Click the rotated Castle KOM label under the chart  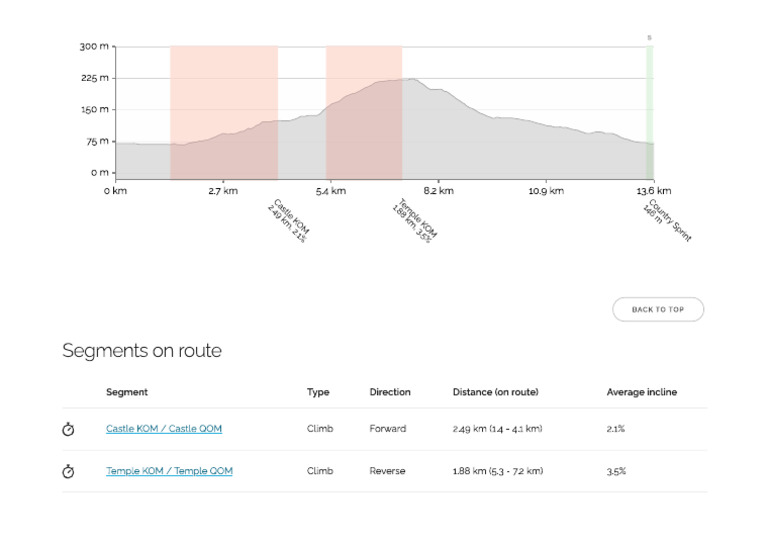click(289, 221)
